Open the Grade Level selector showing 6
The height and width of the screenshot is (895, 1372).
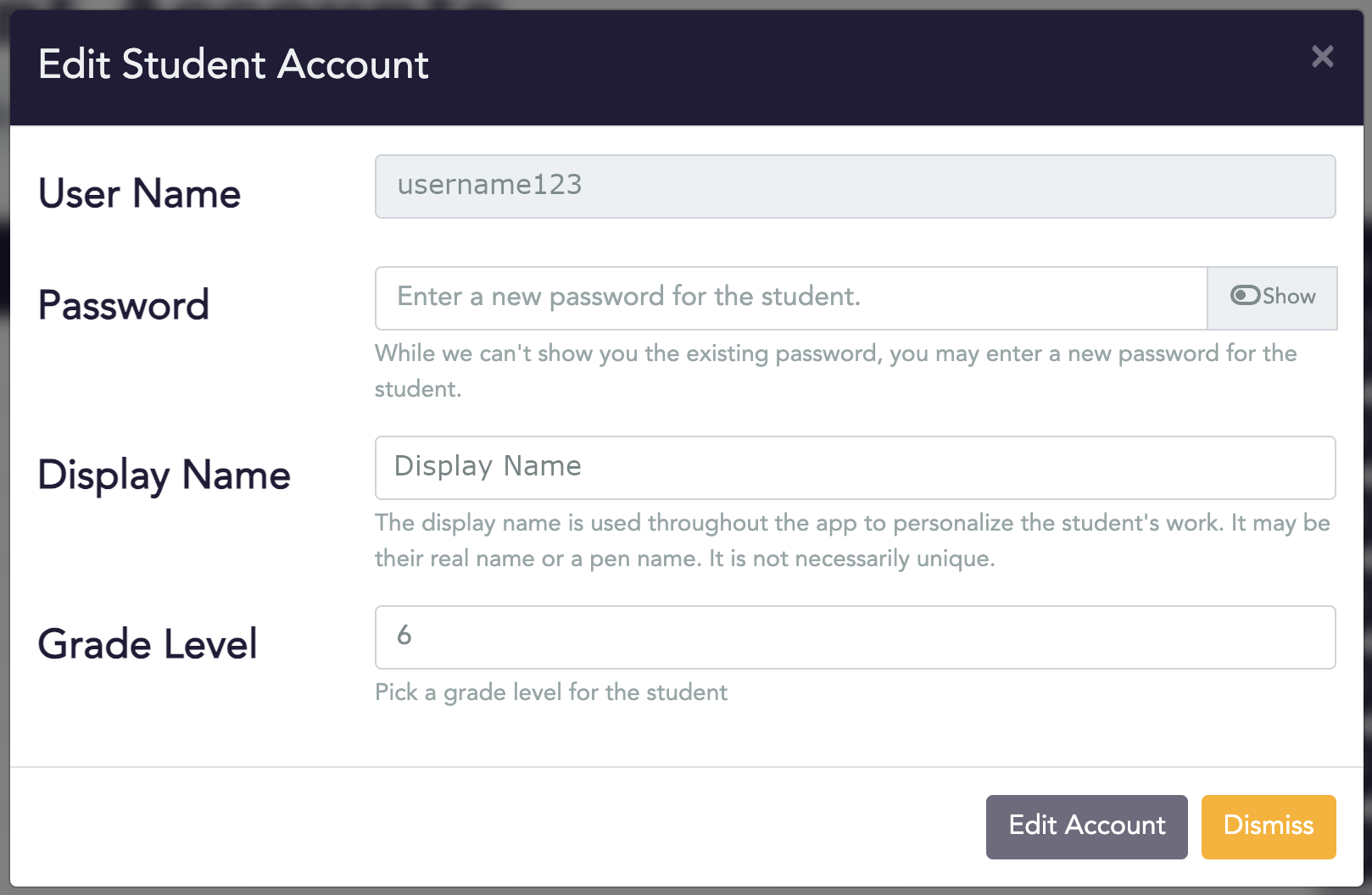(856, 637)
